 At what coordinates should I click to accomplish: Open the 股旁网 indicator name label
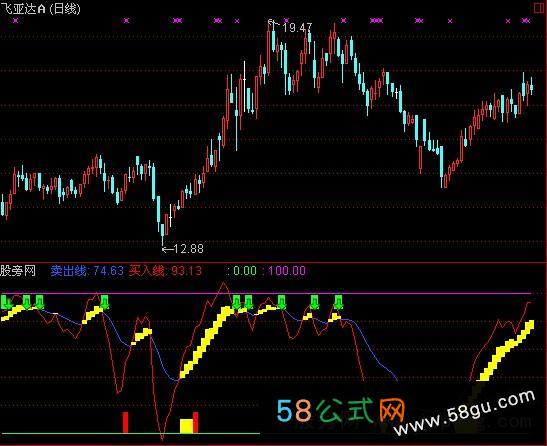pos(18,270)
